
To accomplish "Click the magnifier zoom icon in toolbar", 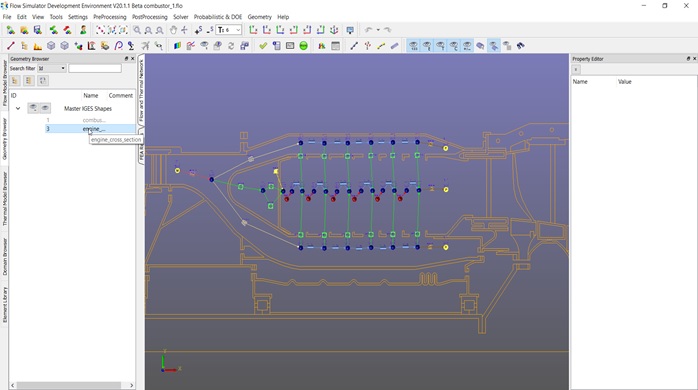I will pyautogui.click(x=137, y=30).
